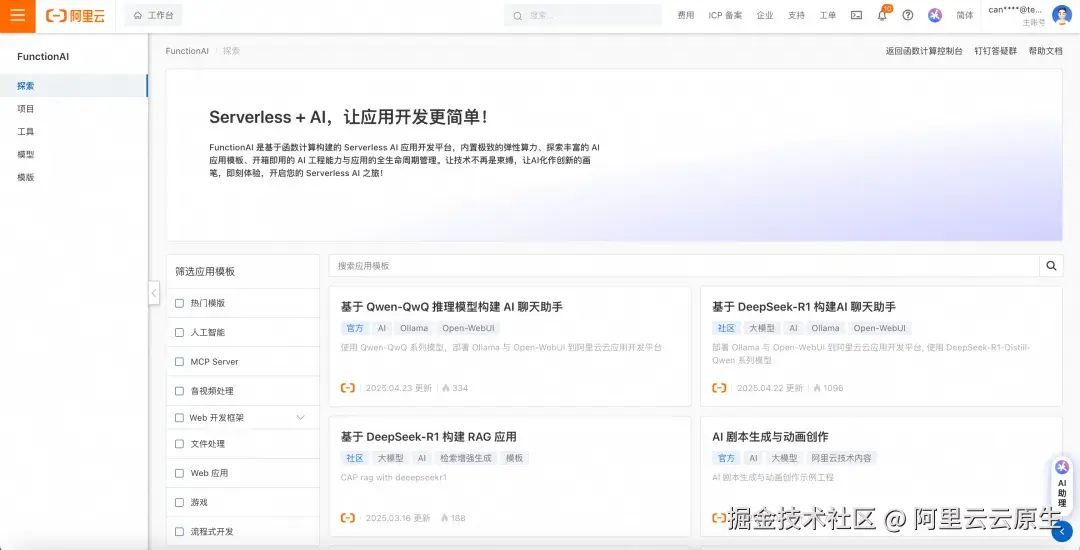Check the 热门模版 filter
The image size is (1080, 550).
click(180, 303)
